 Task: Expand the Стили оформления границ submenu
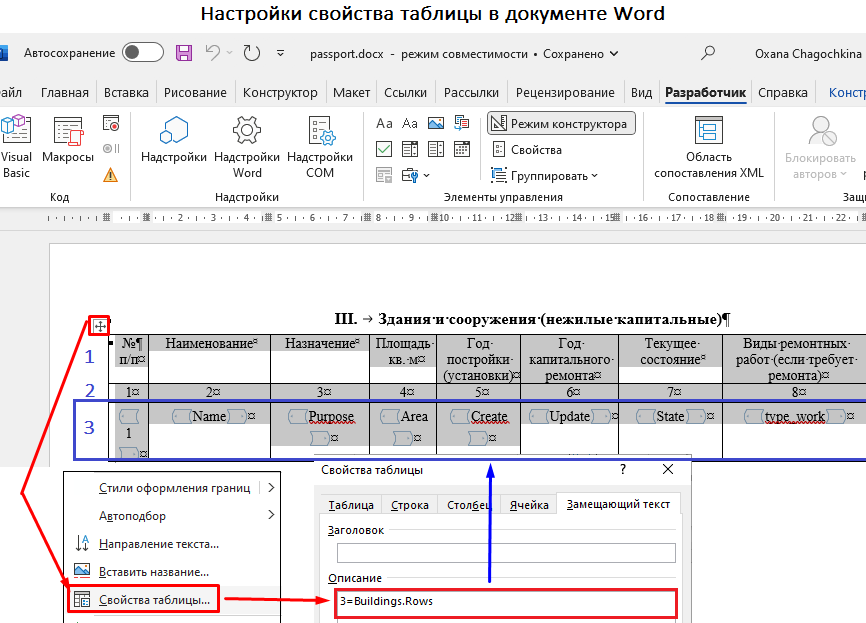tap(271, 488)
